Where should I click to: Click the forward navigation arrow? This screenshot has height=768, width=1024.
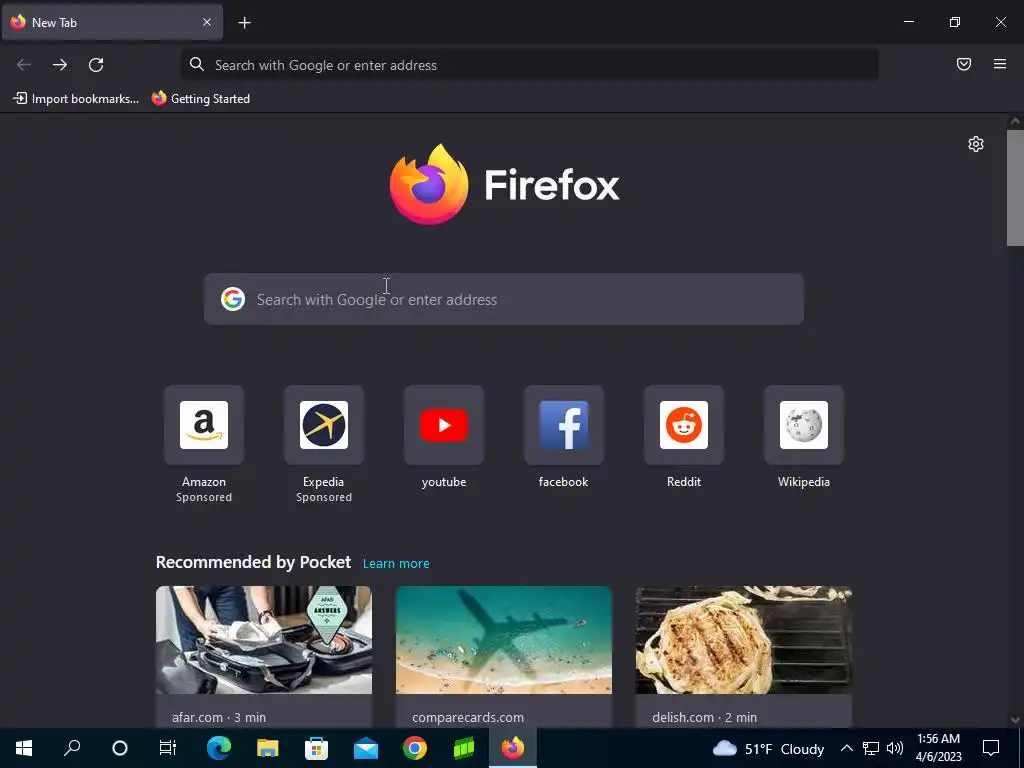(x=60, y=65)
